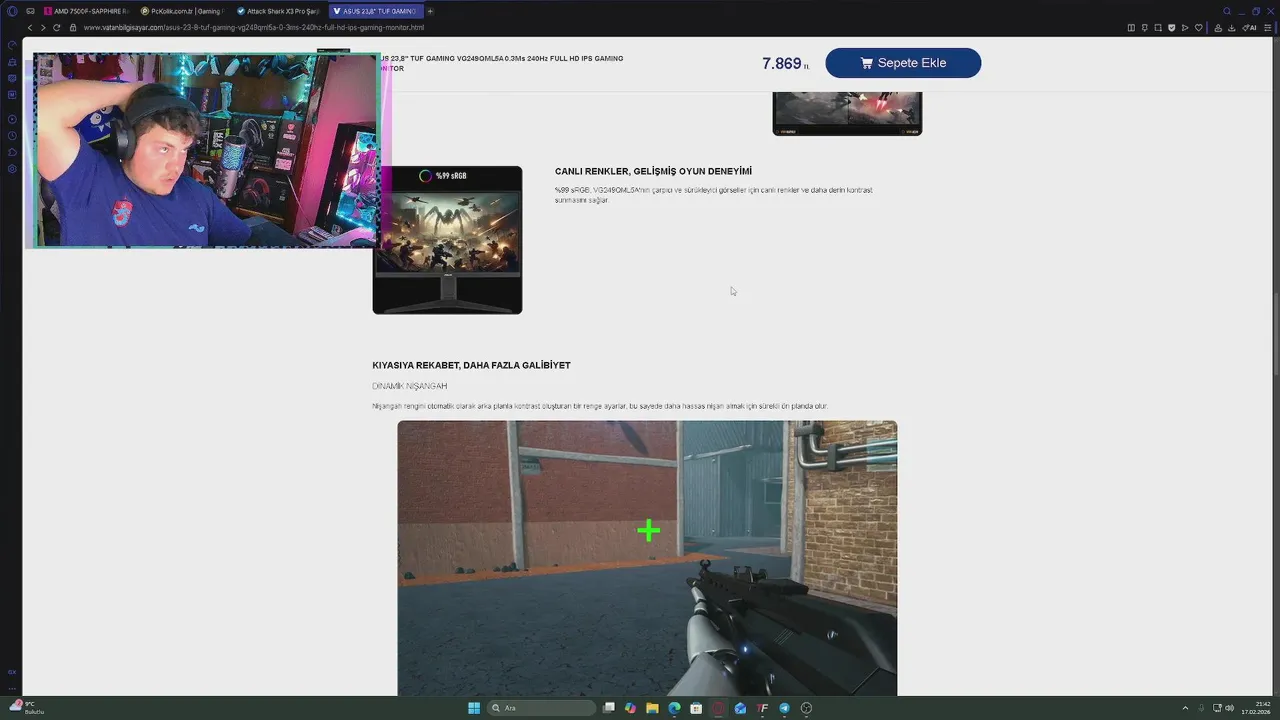The height and width of the screenshot is (720, 1280).
Task: Click the dynamic crosshair game screenshot
Action: click(647, 558)
